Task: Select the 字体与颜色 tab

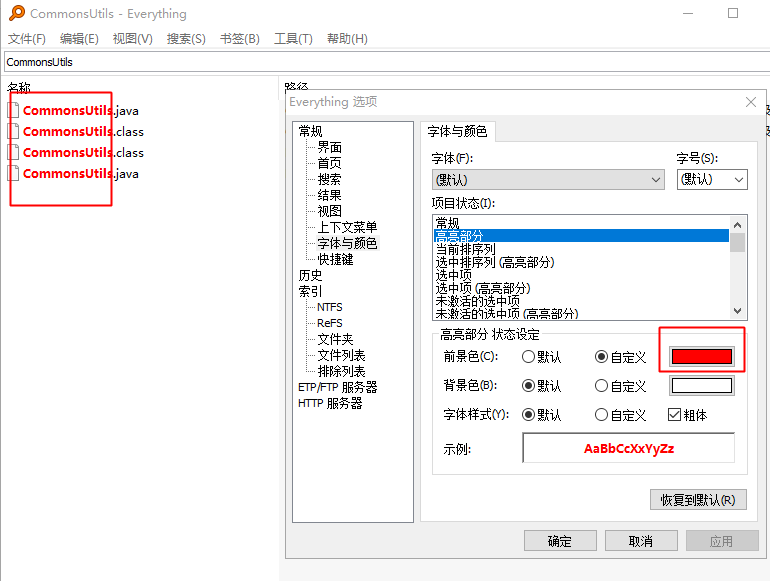Action: pyautogui.click(x=457, y=131)
